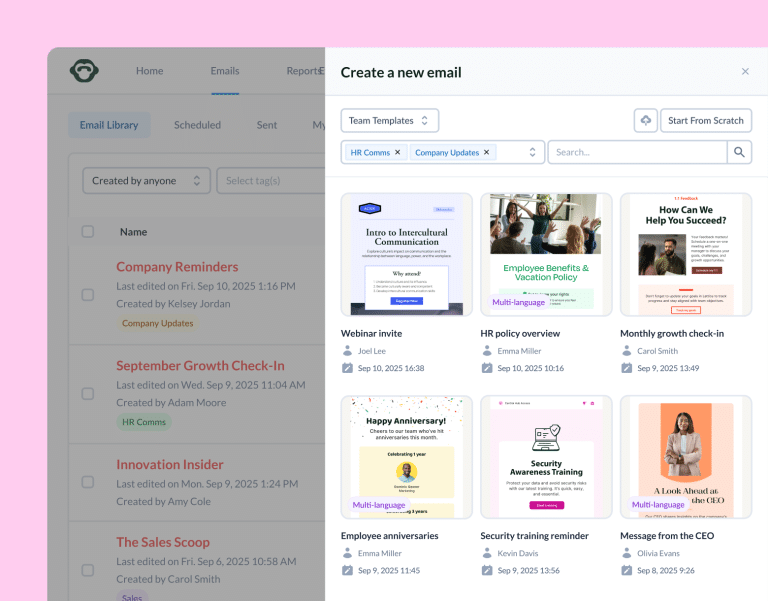Open the Home menu item

click(149, 71)
